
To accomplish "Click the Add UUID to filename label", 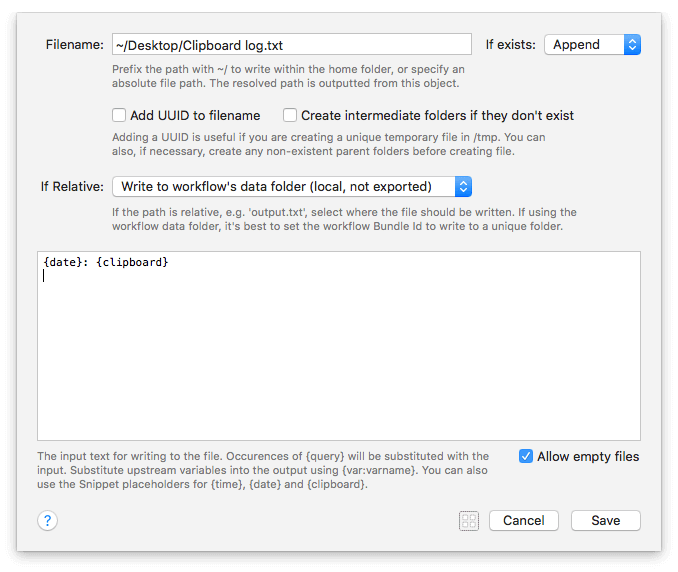I will pyautogui.click(x=195, y=115).
